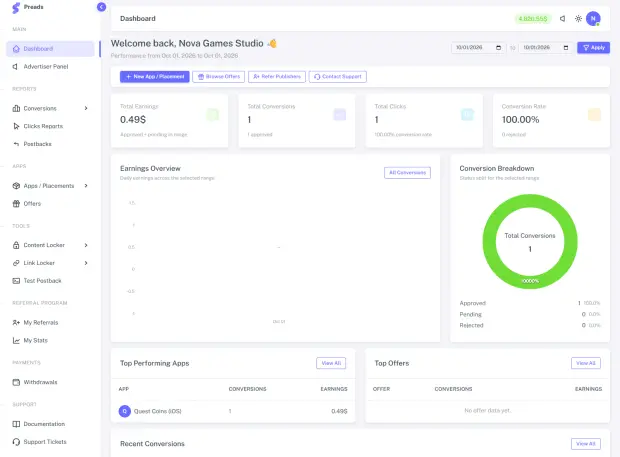
Task: Open My Stats page
Action: tap(36, 340)
